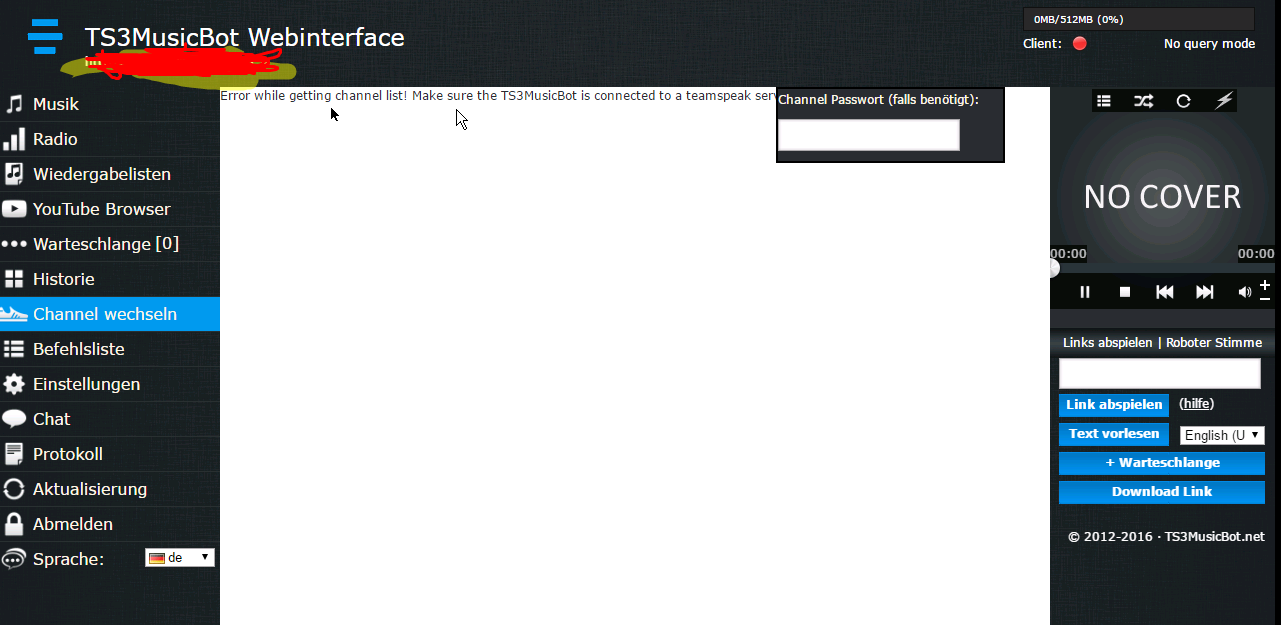Focus the link input box above Link abspielen
The width and height of the screenshot is (1281, 625).
[x=1160, y=373]
